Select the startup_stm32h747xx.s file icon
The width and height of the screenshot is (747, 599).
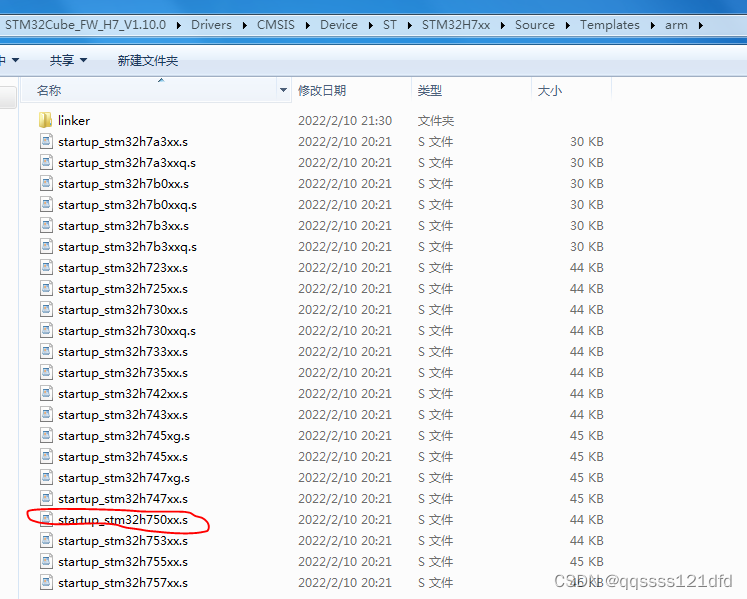(x=46, y=497)
